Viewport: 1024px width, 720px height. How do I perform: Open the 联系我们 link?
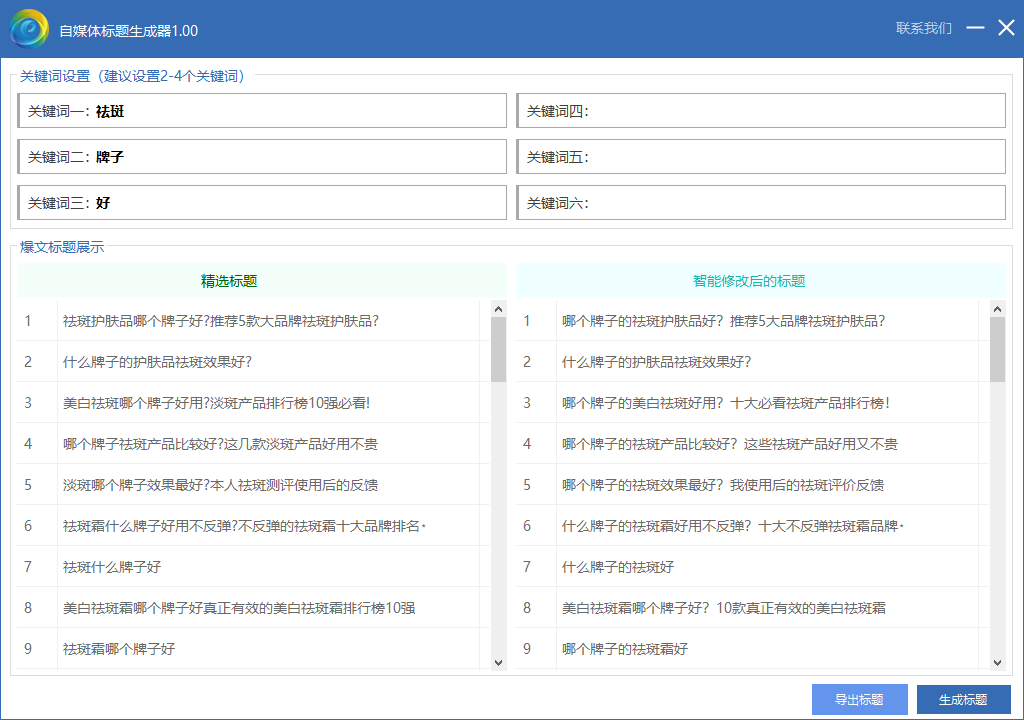tap(923, 29)
